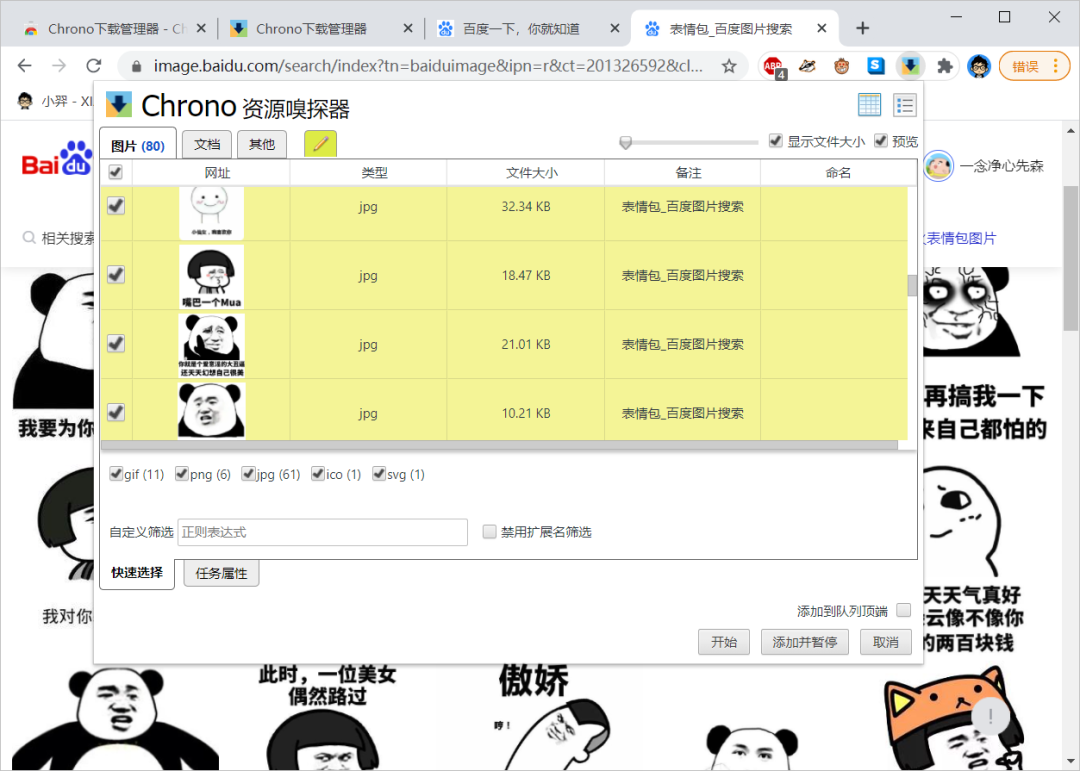Open the ABP adblock extension icon
The width and height of the screenshot is (1080, 771).
coord(773,66)
